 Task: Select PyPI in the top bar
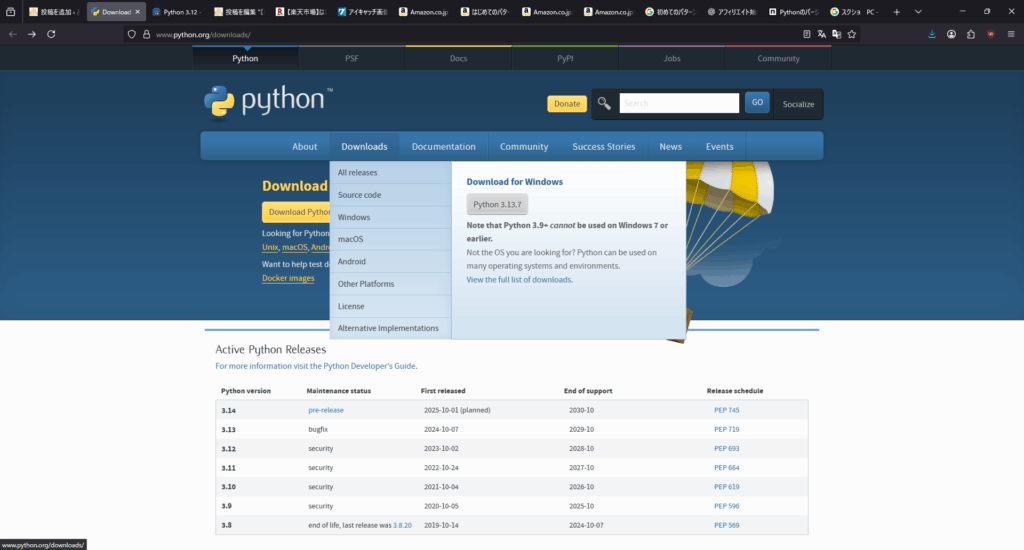click(565, 58)
